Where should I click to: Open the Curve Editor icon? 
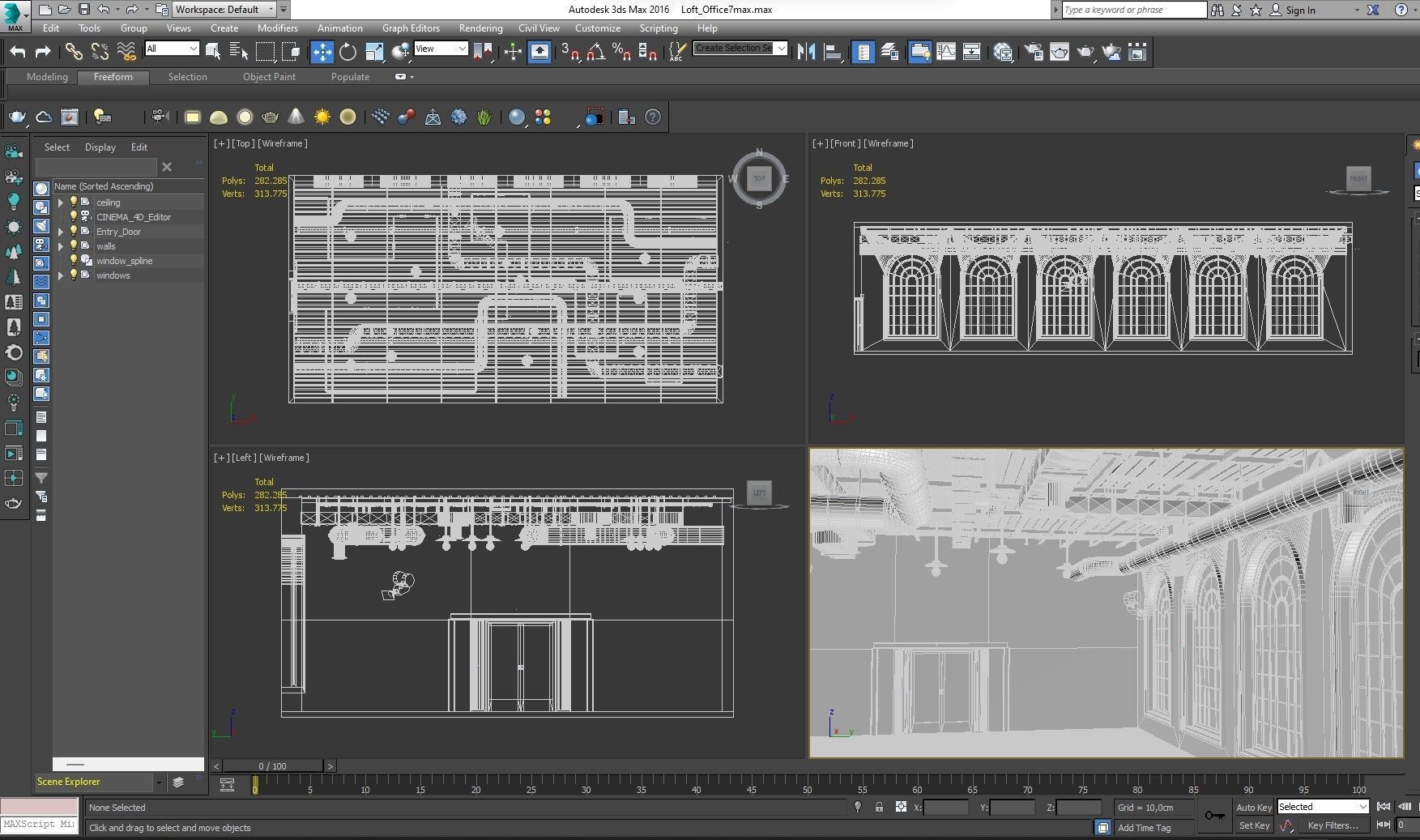click(946, 52)
